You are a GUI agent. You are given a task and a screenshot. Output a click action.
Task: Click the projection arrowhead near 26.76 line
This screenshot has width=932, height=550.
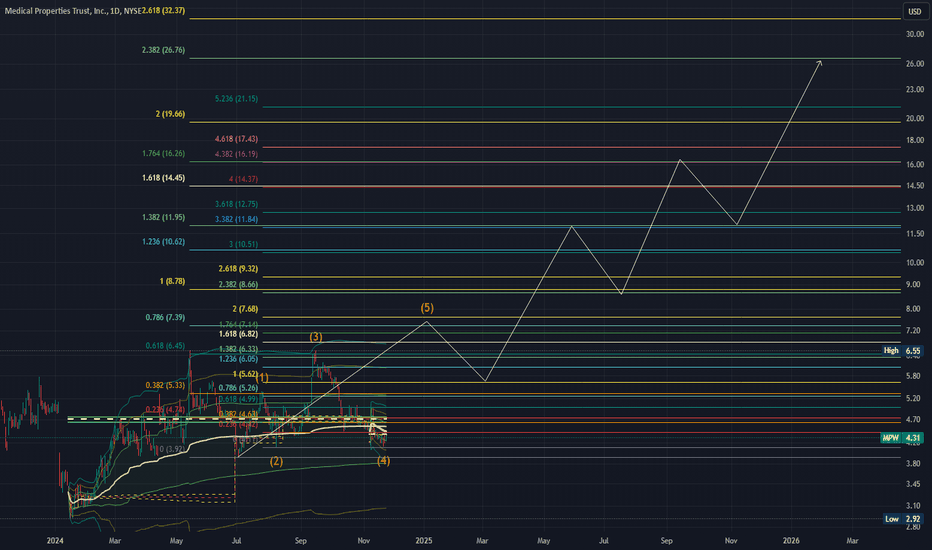tap(820, 62)
